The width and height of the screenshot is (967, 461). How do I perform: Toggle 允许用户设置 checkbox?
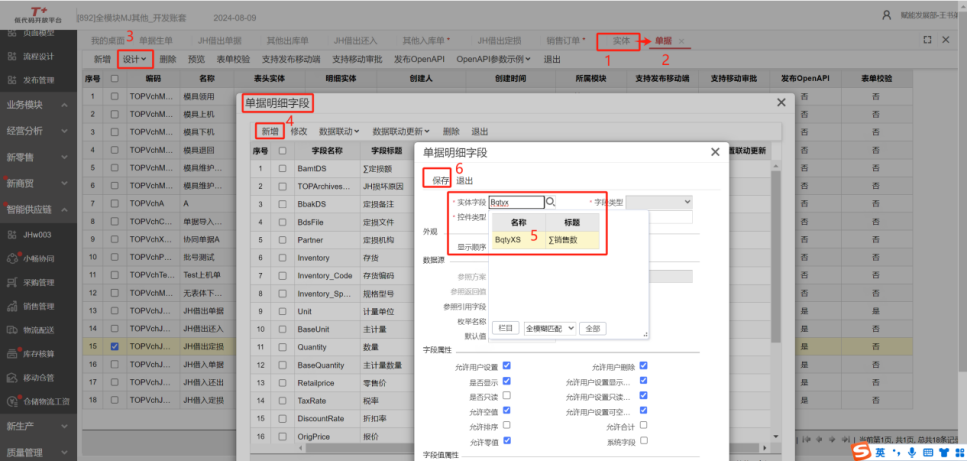click(x=506, y=365)
